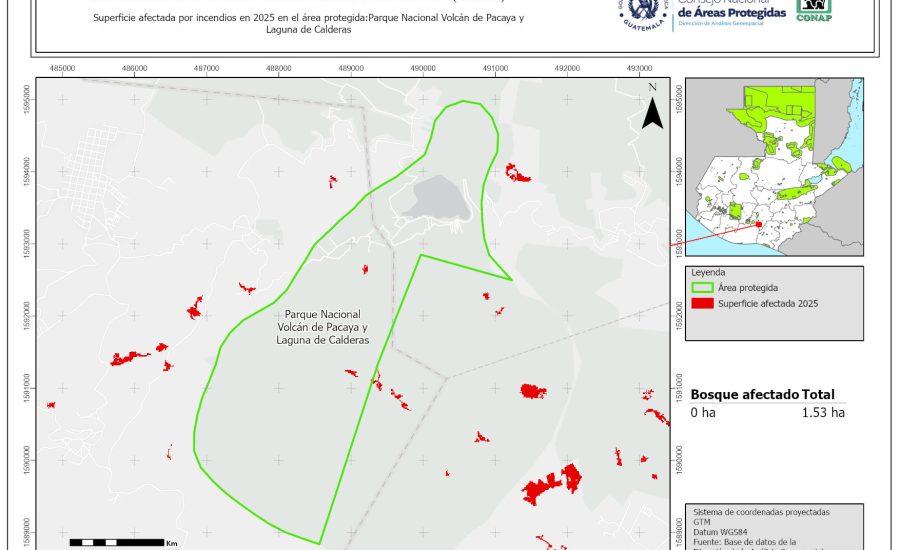Image resolution: width=900 pixels, height=550 pixels.
Task: Click the Leyenda heading
Action: click(708, 272)
